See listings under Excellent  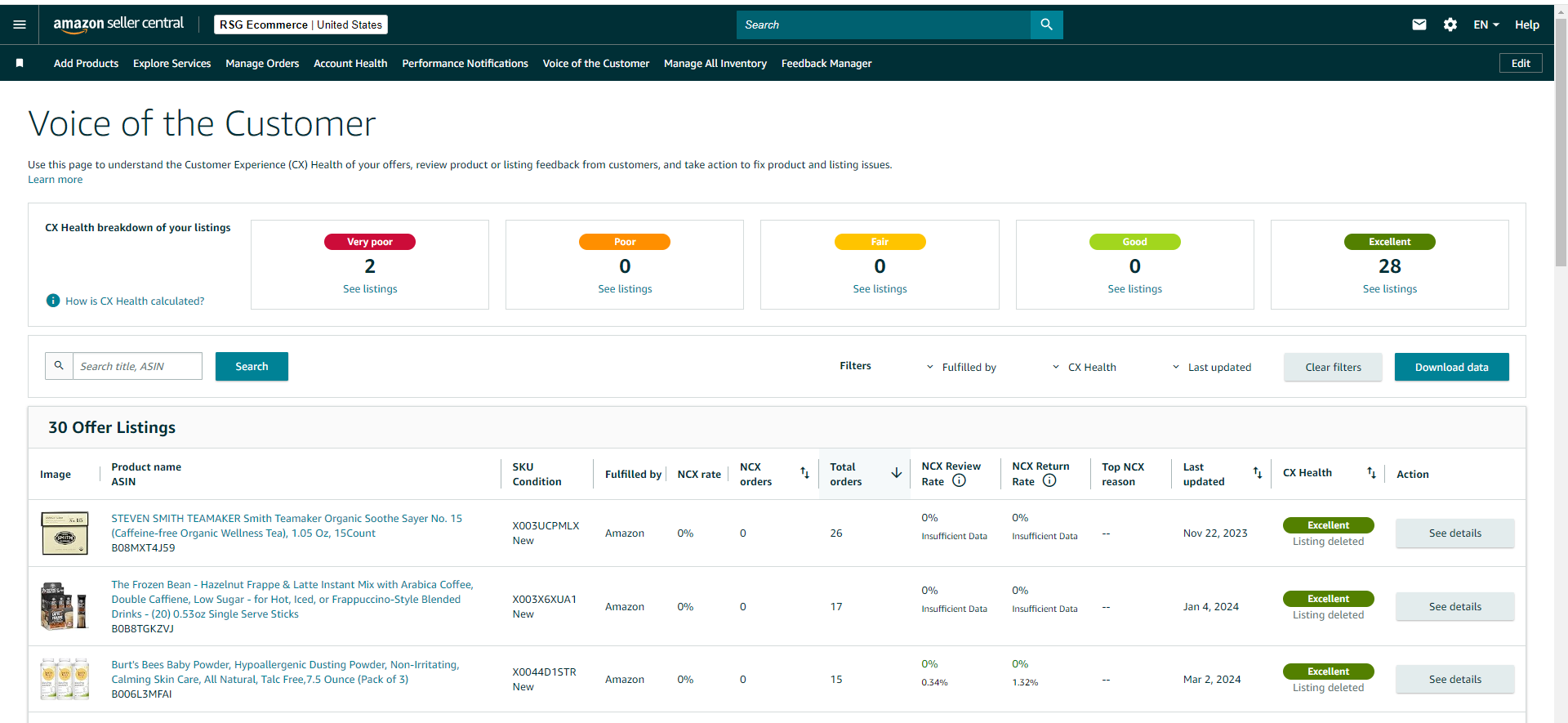point(1389,289)
